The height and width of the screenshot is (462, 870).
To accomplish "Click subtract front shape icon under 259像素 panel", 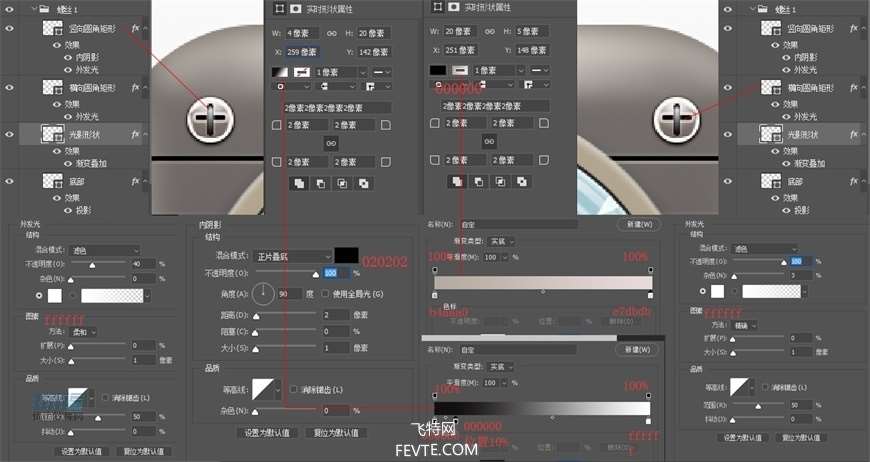I will 321,184.
